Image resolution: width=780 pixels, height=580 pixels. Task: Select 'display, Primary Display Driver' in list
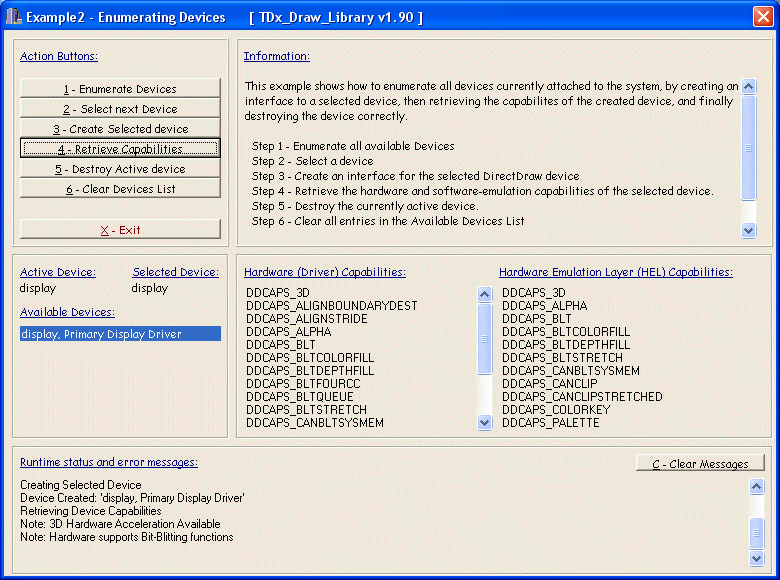[x=120, y=334]
